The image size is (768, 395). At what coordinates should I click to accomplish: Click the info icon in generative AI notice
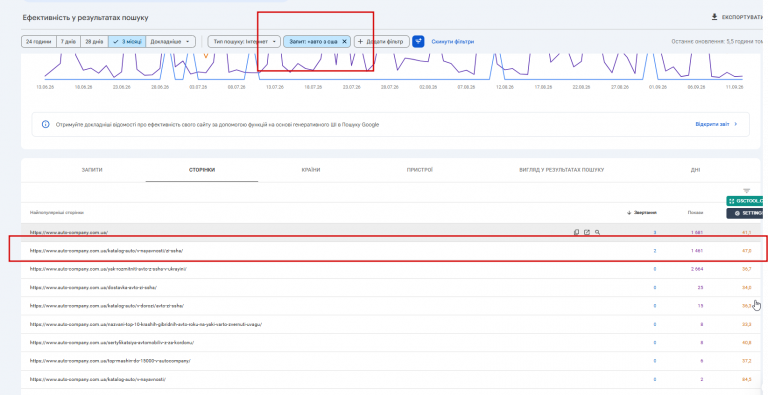pyautogui.click(x=46, y=124)
